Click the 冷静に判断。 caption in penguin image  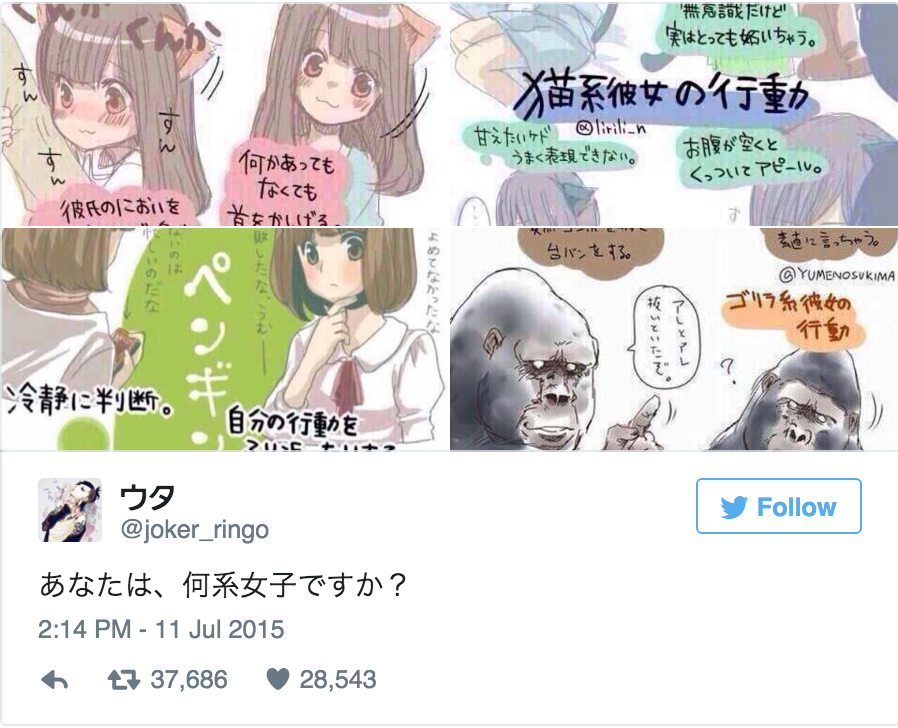click(89, 400)
